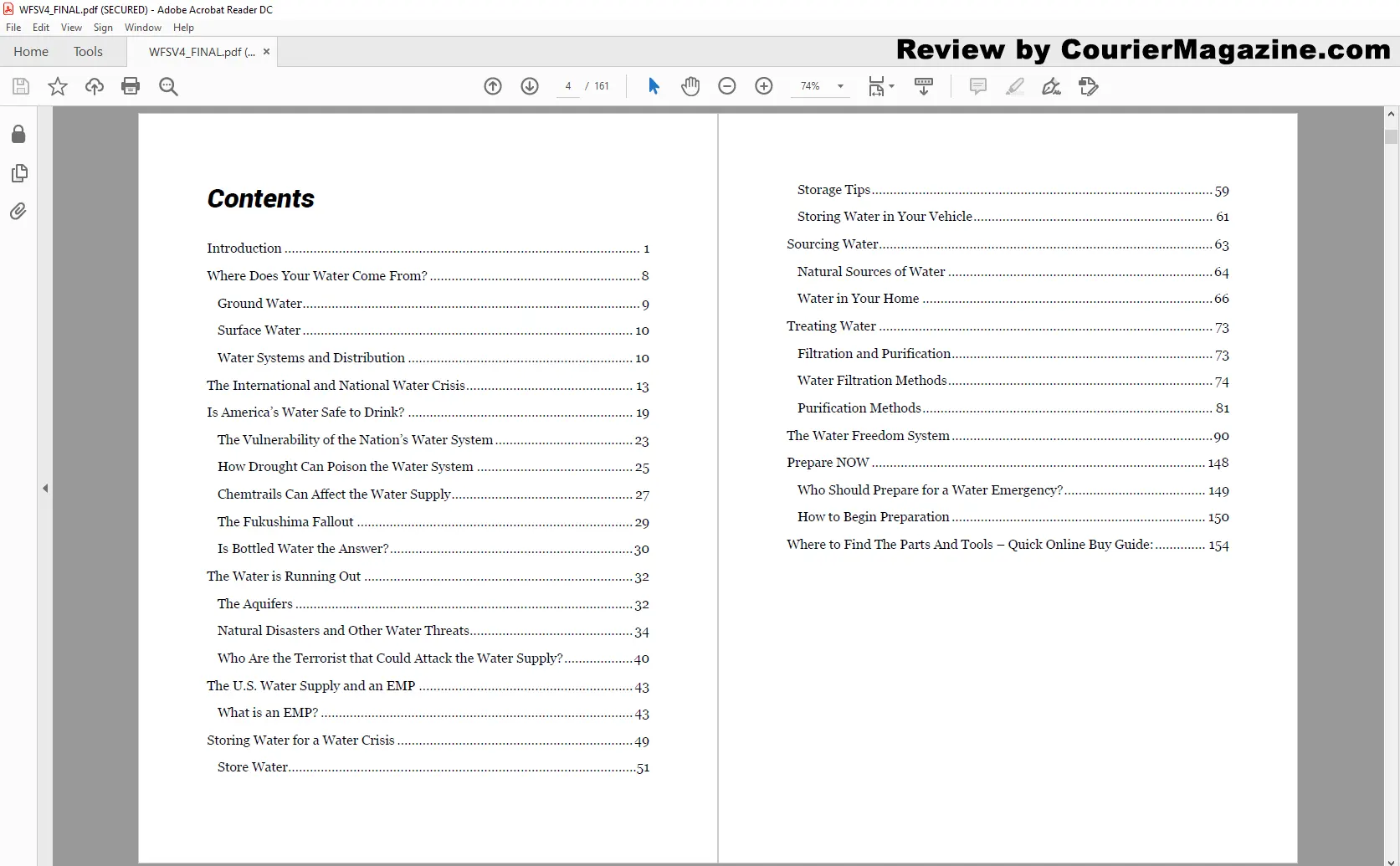Switch to the Home tab

tap(31, 52)
